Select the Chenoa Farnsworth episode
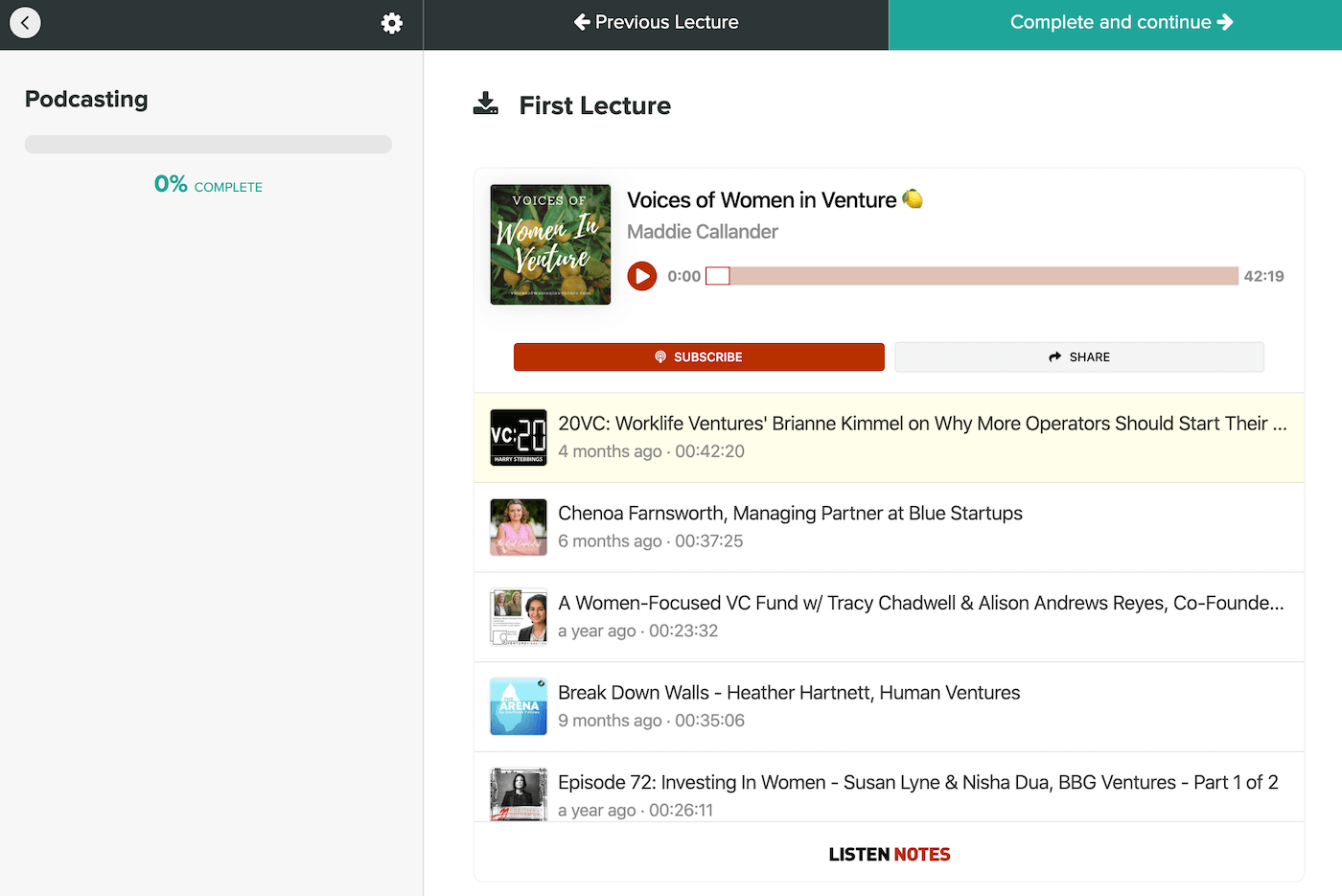 click(x=889, y=527)
